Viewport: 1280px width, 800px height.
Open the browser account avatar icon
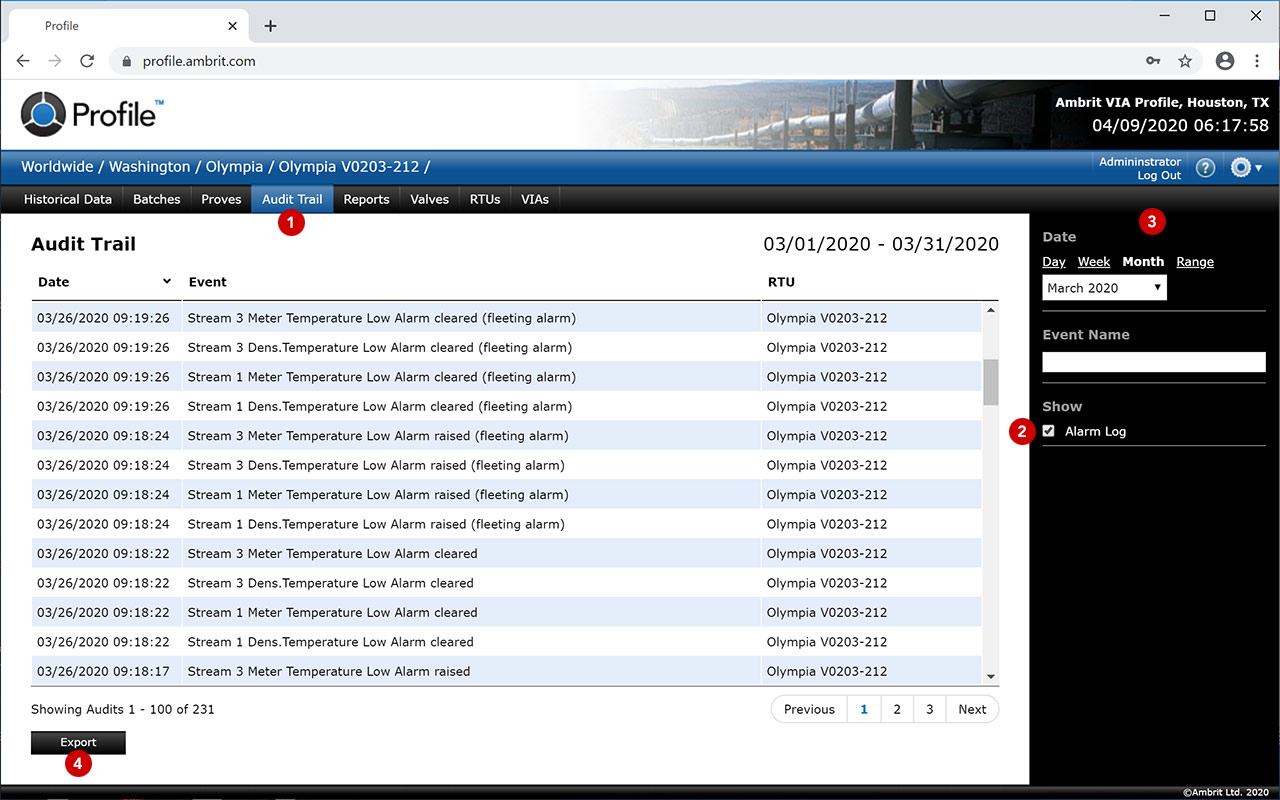click(x=1225, y=61)
